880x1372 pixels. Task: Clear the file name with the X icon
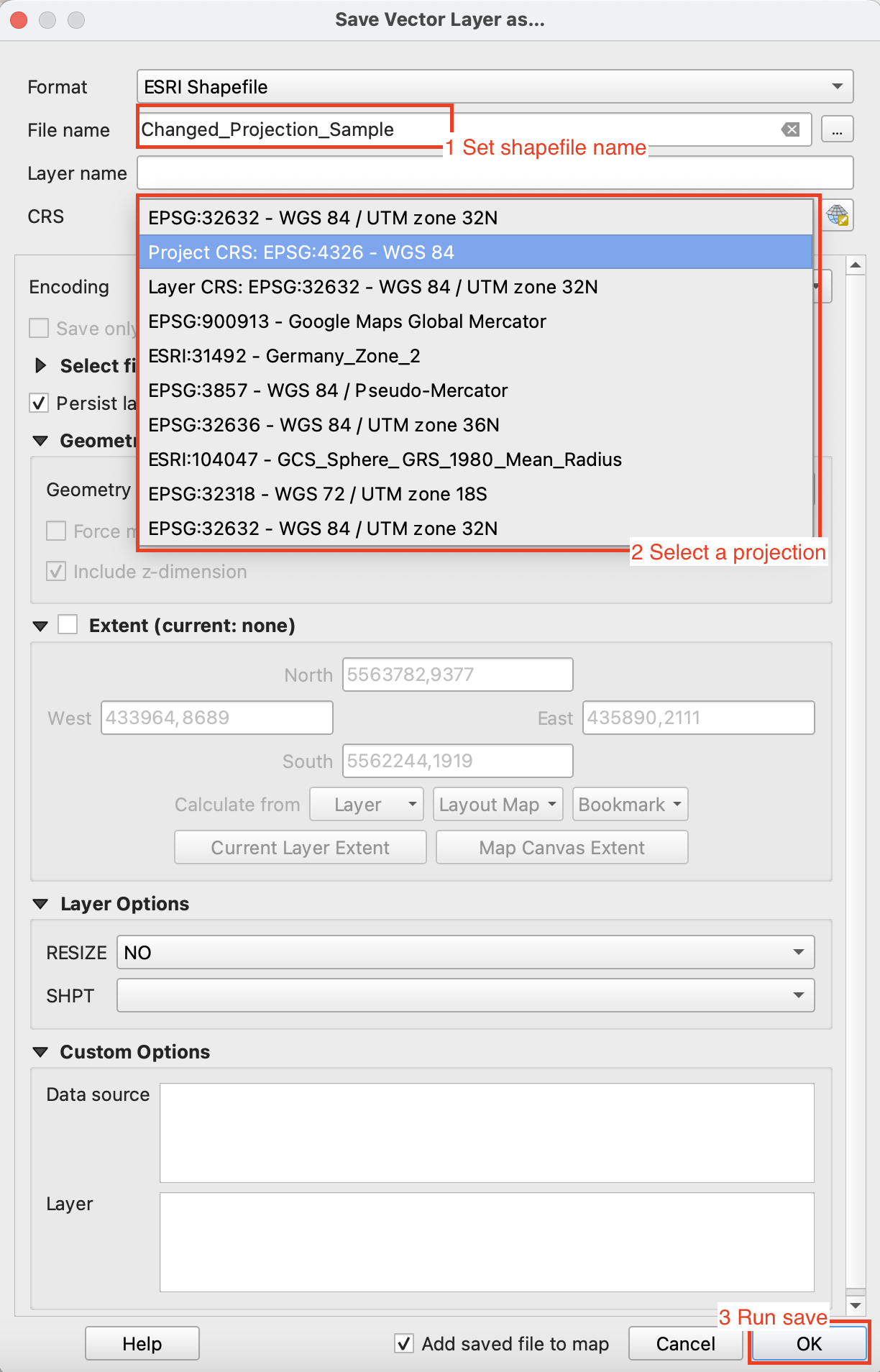click(790, 129)
